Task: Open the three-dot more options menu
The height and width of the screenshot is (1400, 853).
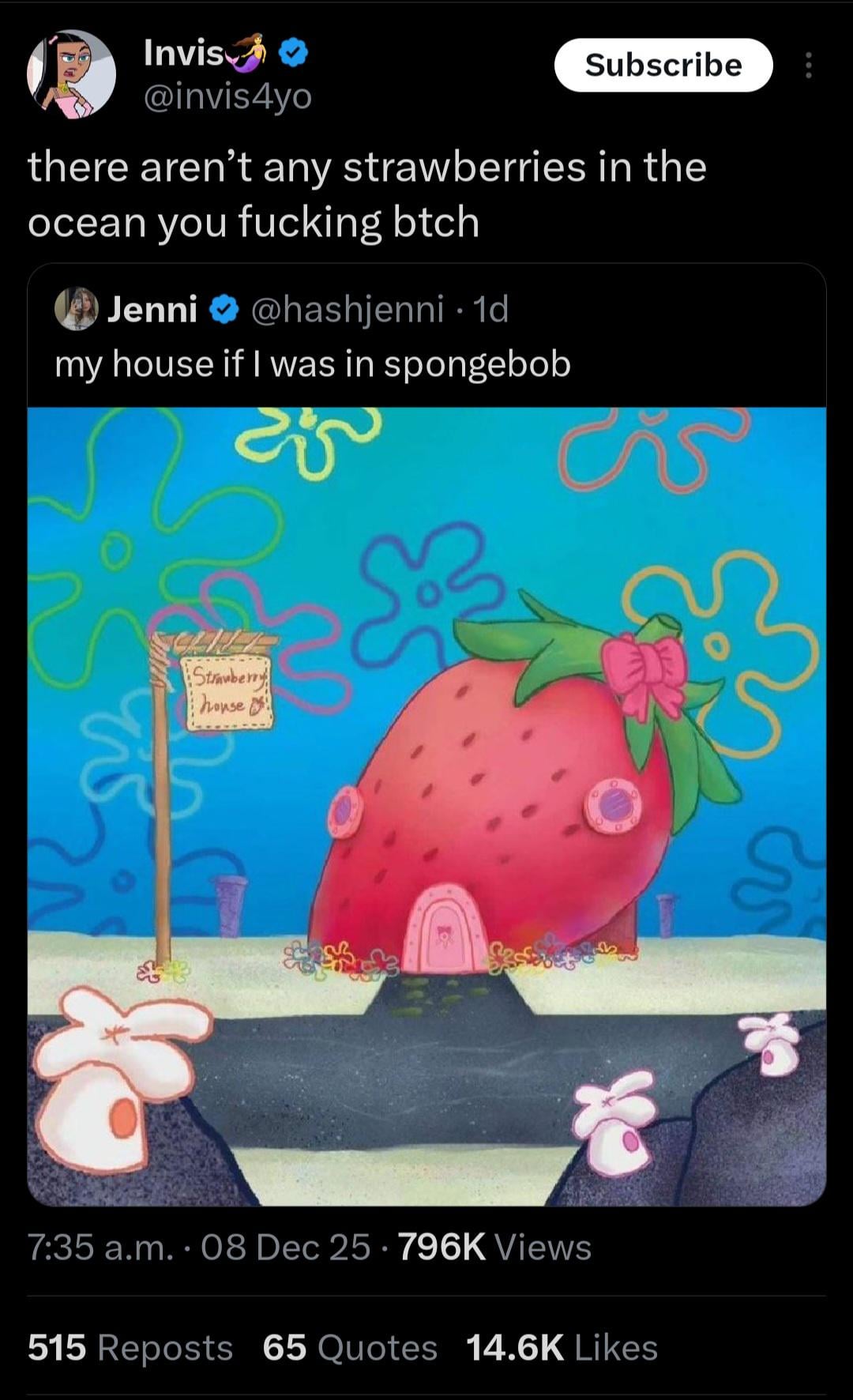Action: [x=807, y=66]
